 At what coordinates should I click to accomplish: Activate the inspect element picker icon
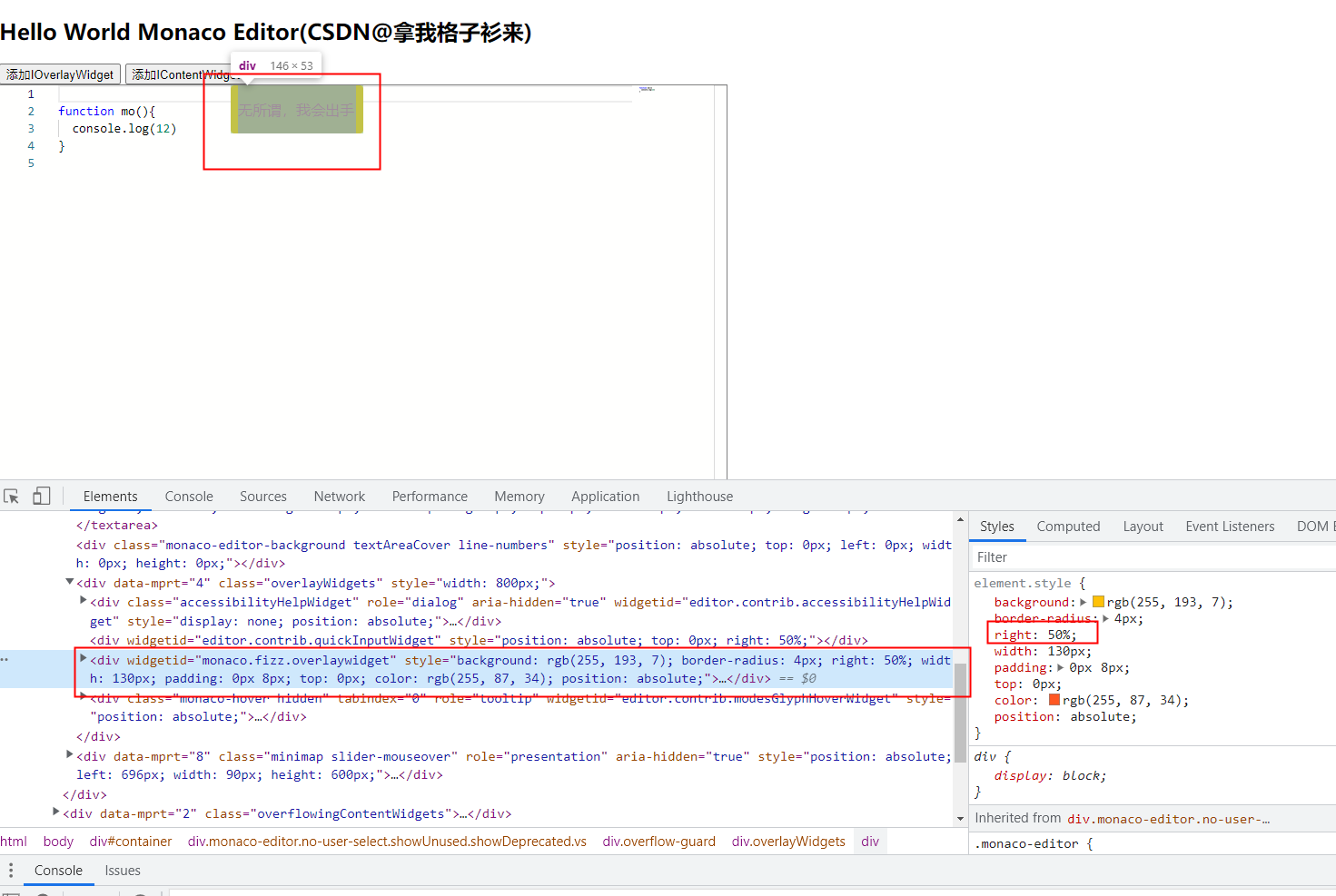click(12, 497)
